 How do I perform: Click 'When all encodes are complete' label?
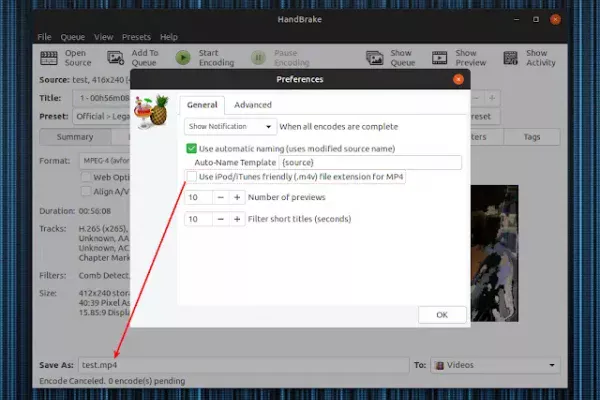(x=339, y=127)
